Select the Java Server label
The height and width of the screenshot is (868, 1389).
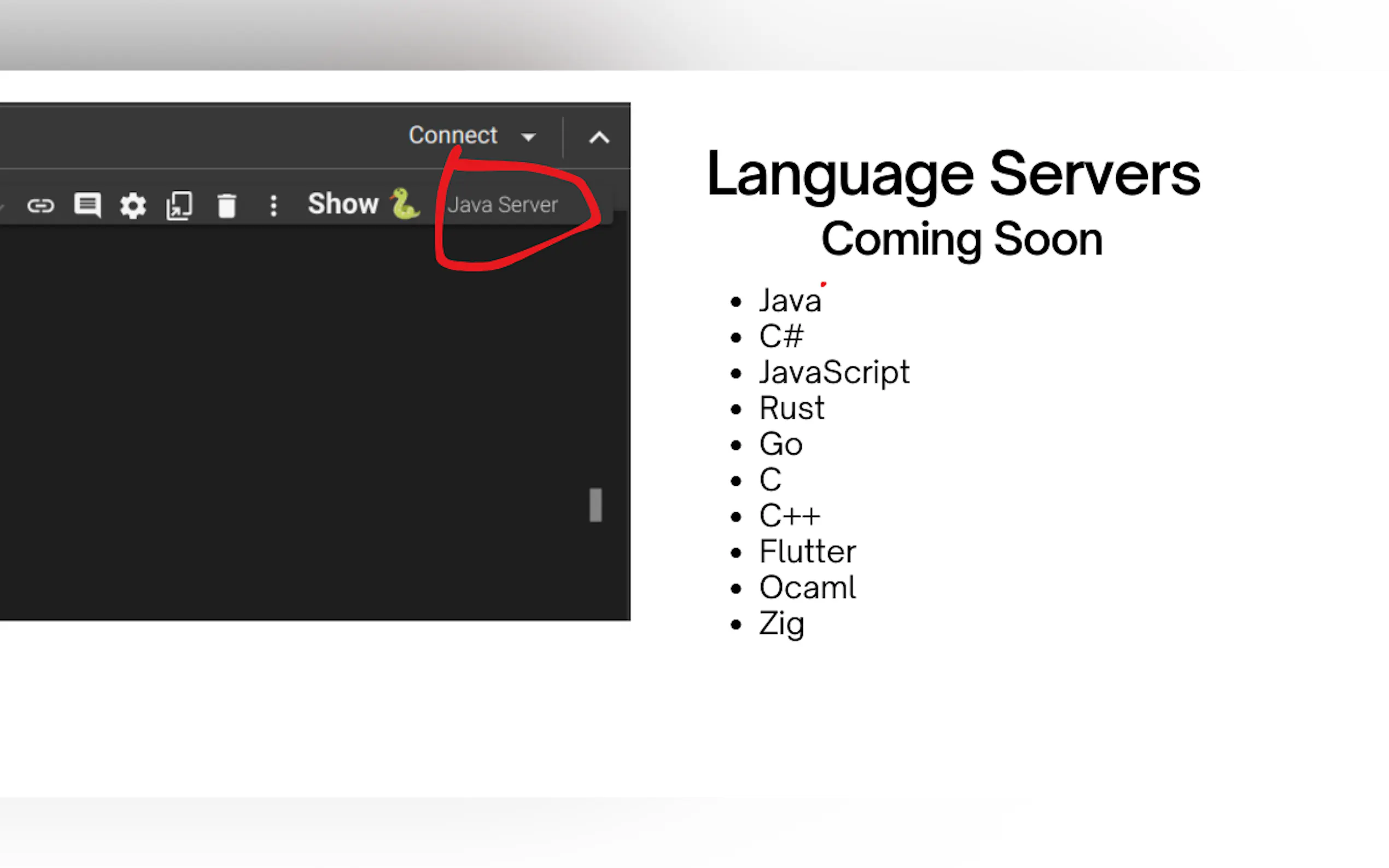503,205
